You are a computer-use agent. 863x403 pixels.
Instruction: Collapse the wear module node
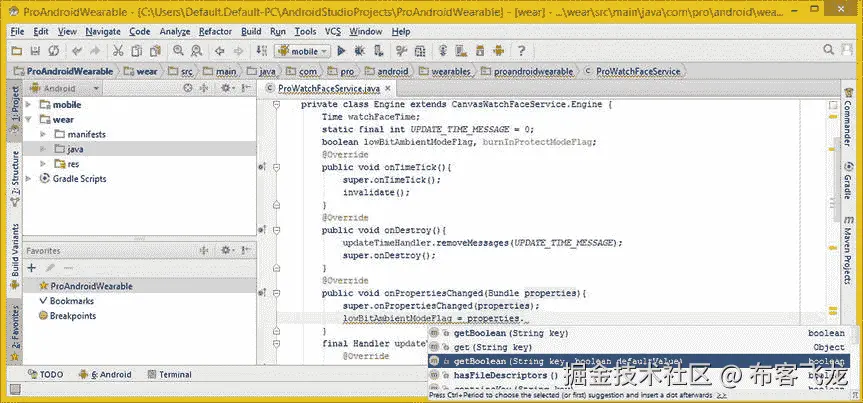click(x=29, y=119)
